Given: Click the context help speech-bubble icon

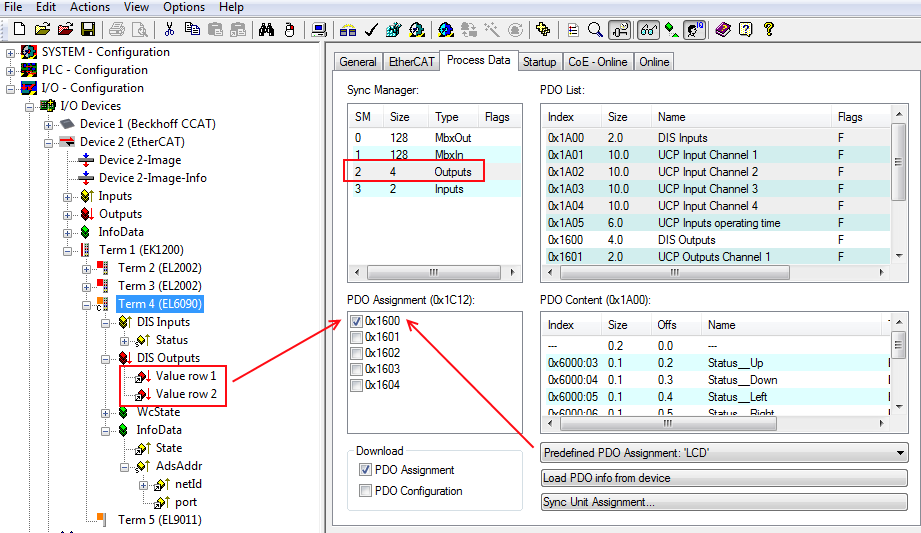Looking at the screenshot, I should [x=746, y=29].
